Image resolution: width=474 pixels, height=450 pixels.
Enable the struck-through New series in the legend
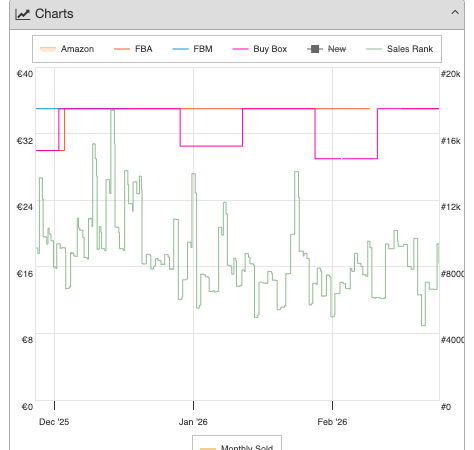[x=326, y=49]
